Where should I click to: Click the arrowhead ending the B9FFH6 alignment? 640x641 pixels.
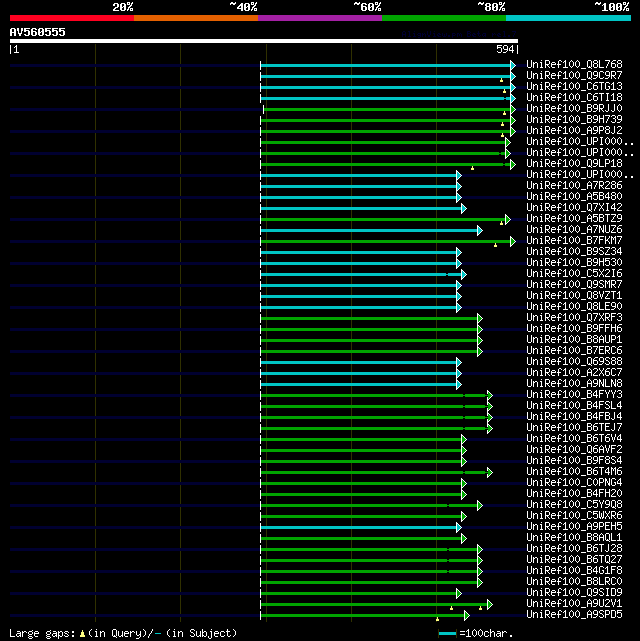[480, 329]
